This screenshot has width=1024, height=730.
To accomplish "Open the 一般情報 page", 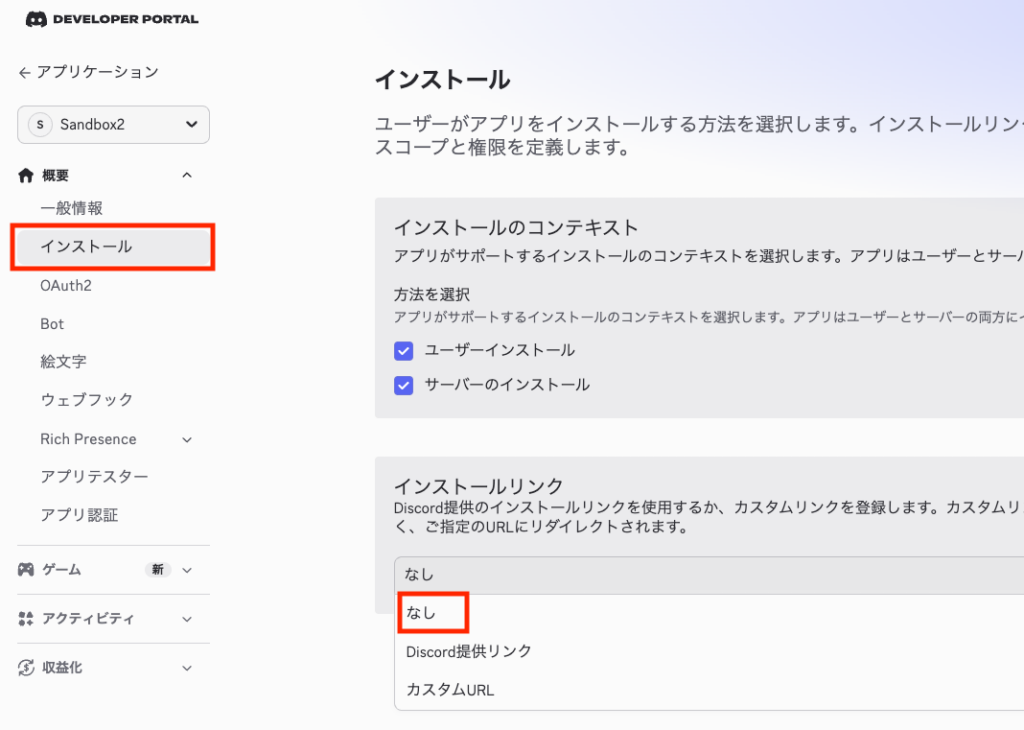I will 72,208.
